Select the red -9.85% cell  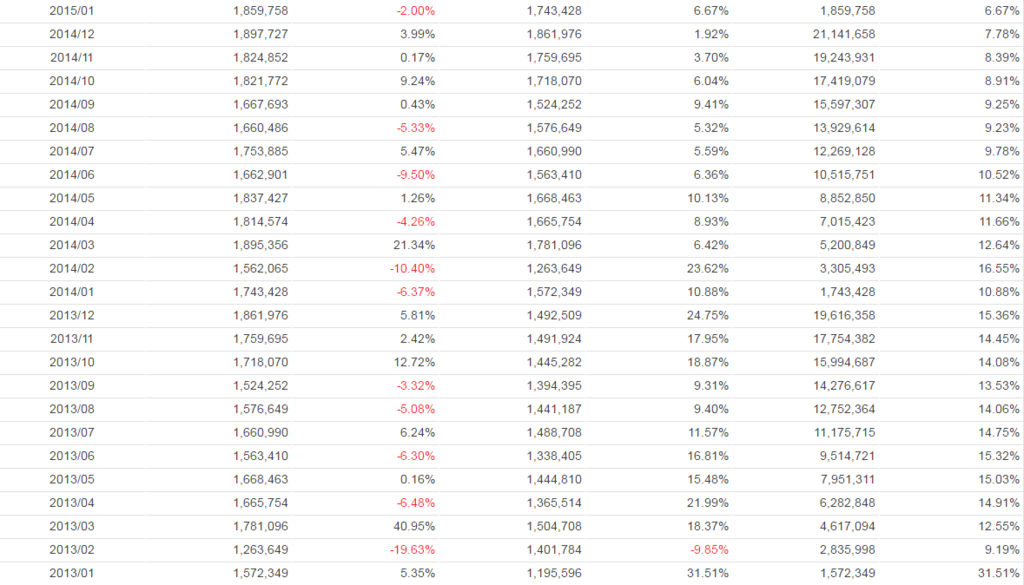(x=709, y=549)
